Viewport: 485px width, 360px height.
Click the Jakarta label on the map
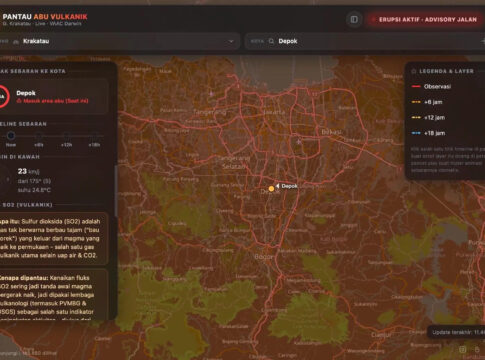click(274, 112)
